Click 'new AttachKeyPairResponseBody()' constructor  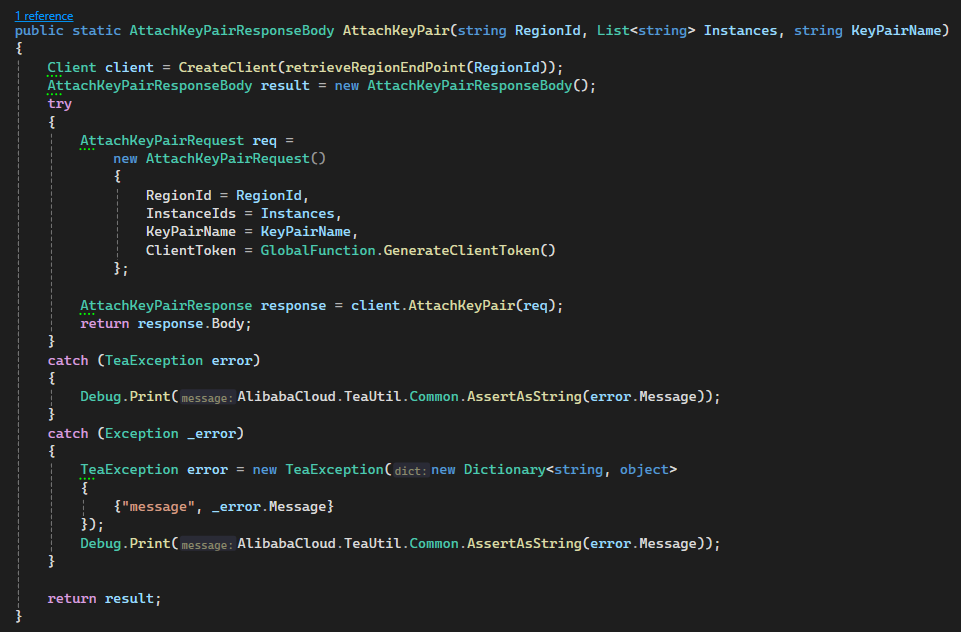[465, 85]
